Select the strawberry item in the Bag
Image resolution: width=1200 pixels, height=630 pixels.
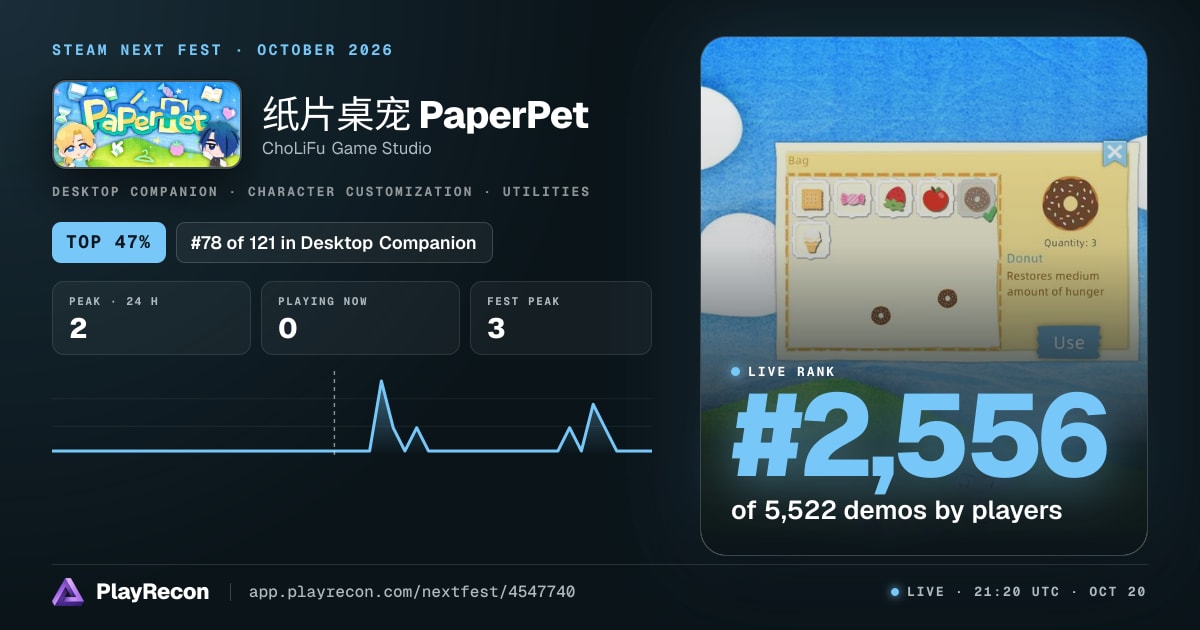(894, 199)
